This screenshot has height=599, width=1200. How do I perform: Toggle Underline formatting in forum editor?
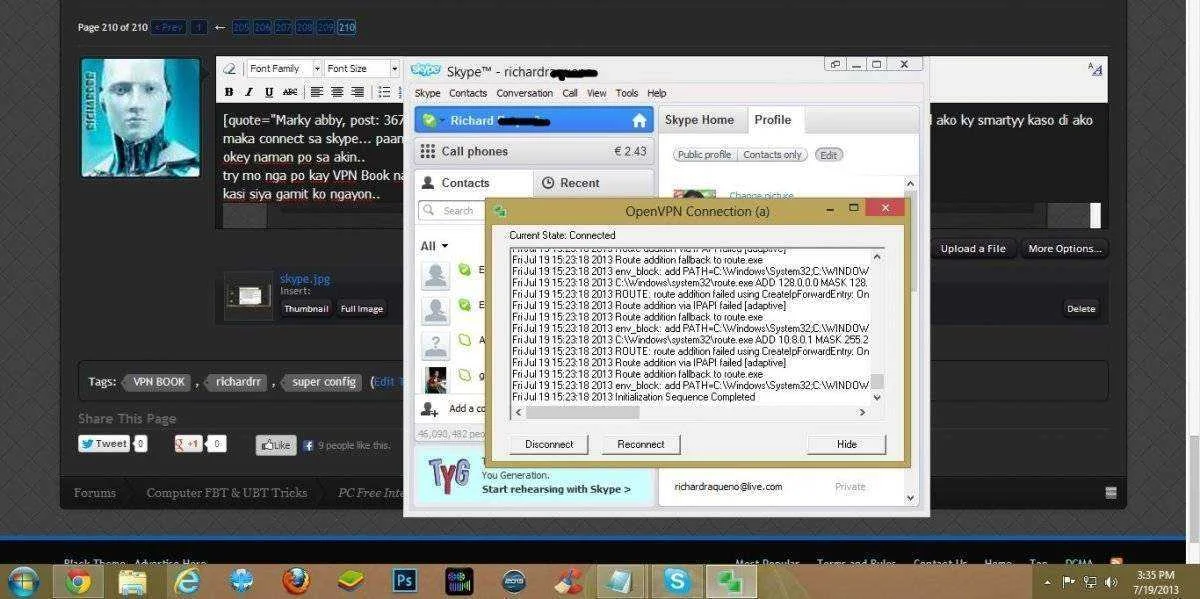(268, 92)
